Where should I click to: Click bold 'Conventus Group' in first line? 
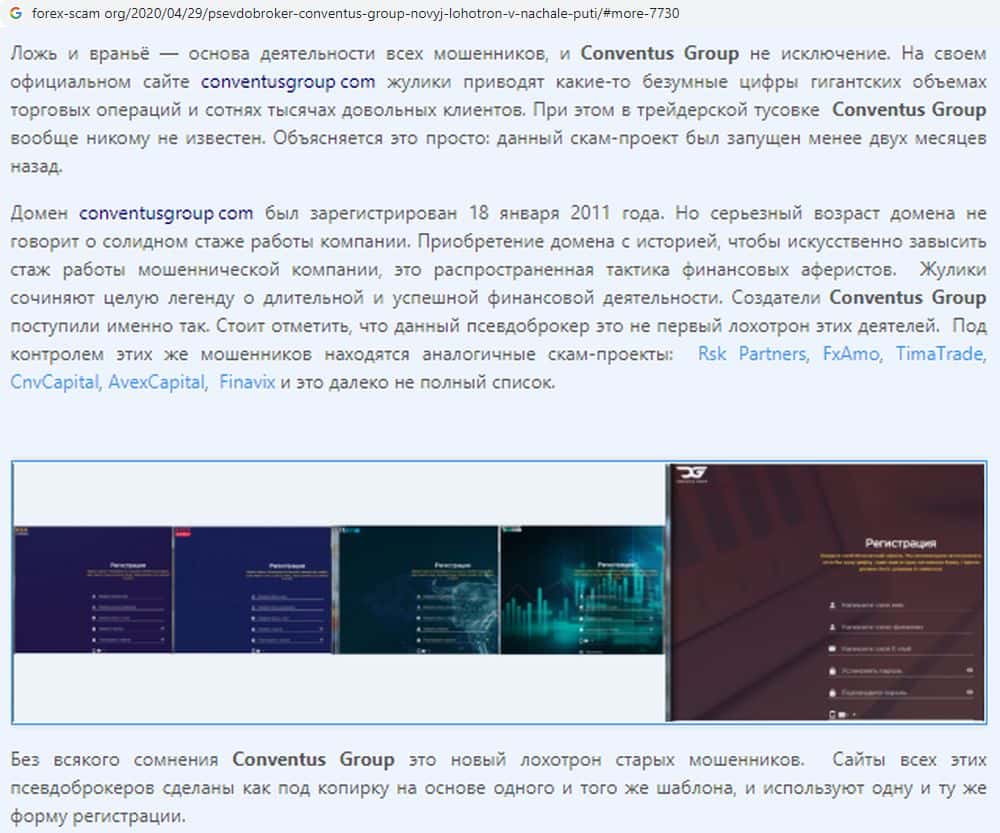click(659, 53)
